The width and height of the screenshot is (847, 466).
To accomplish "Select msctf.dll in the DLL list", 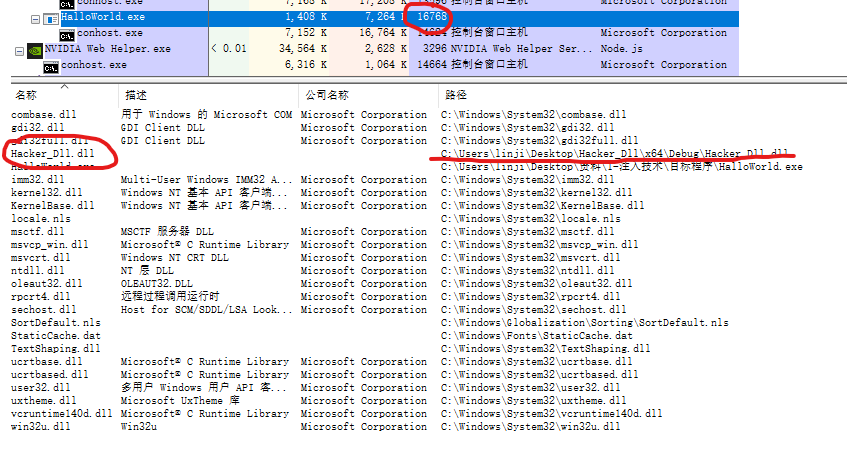I will (38, 231).
